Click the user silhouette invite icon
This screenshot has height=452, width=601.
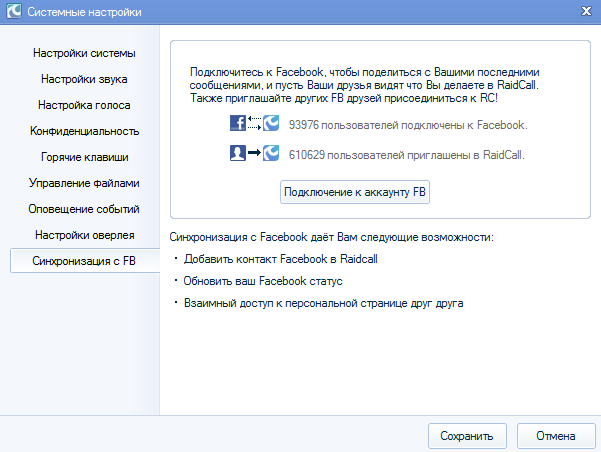point(238,153)
